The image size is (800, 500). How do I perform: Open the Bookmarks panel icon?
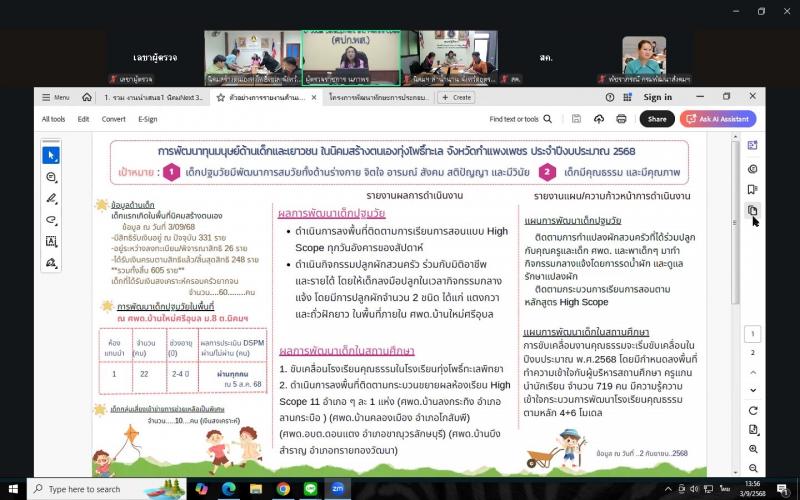(753, 189)
